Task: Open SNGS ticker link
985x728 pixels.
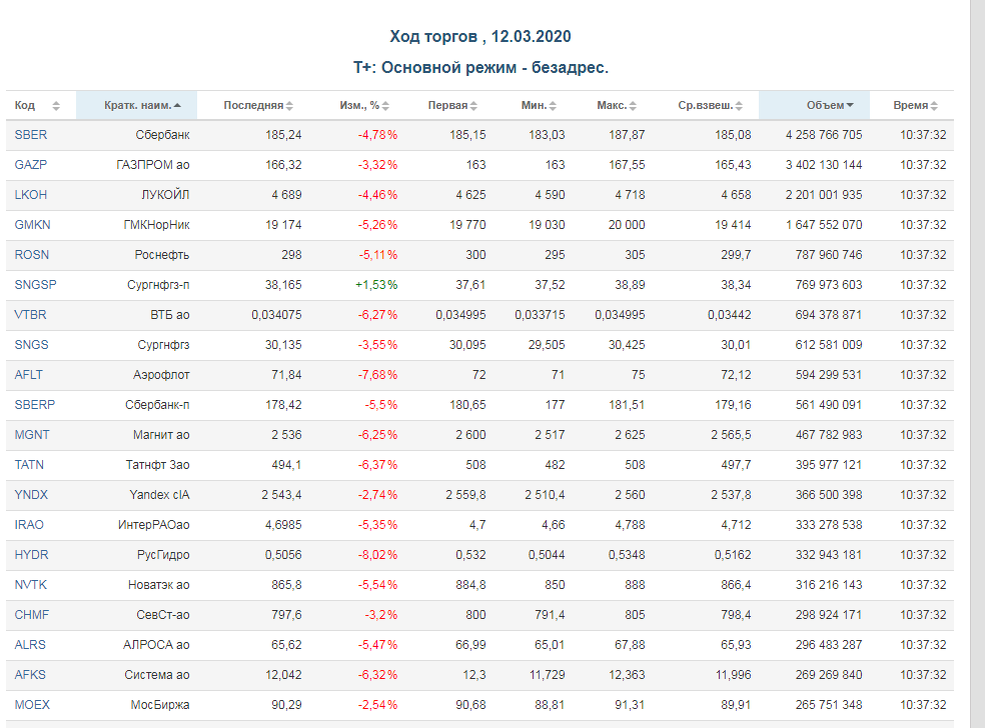Action: pos(31,345)
